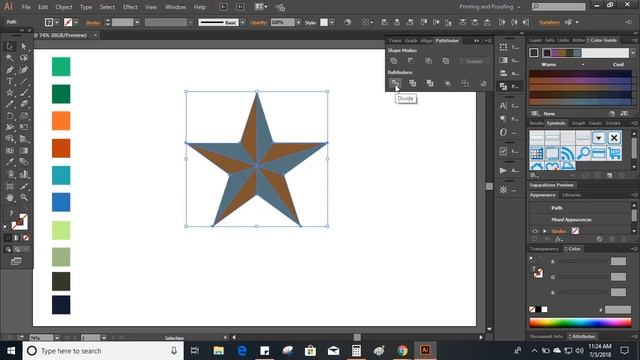Click the five-pointed star artwork
Viewport: 640px width, 360px height.
pyautogui.click(x=257, y=159)
